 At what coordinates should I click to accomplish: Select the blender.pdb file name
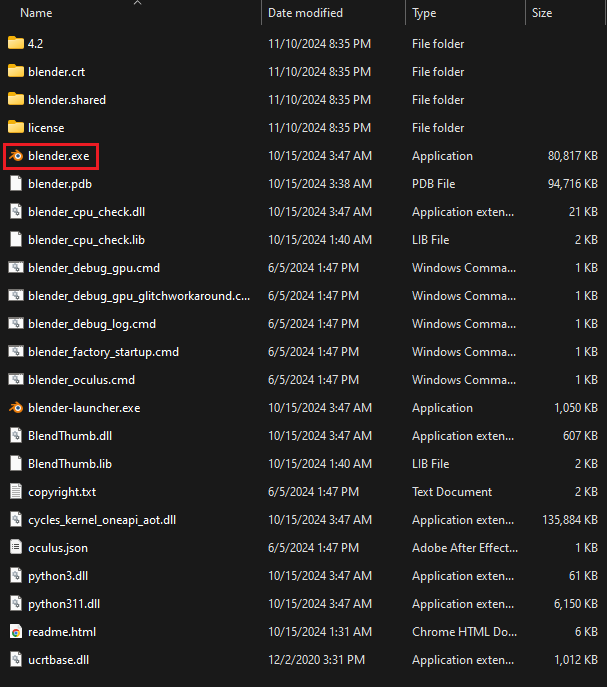pos(60,184)
